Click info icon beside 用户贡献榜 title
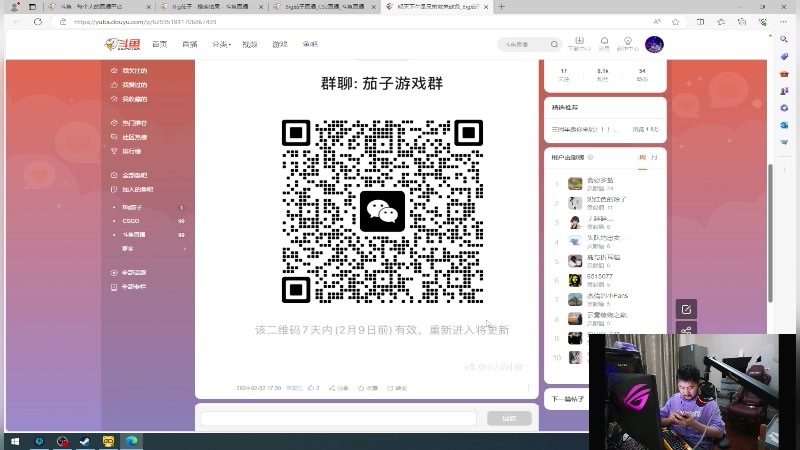 [x=590, y=157]
